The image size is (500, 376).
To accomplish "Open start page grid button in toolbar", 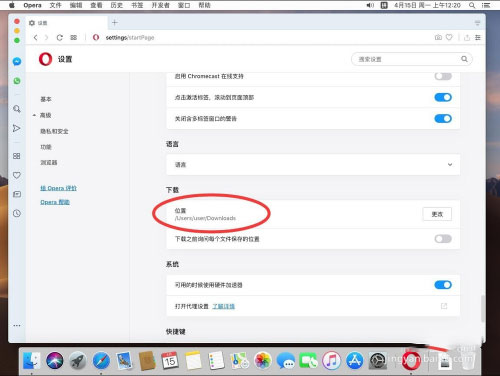I will 74,38.
